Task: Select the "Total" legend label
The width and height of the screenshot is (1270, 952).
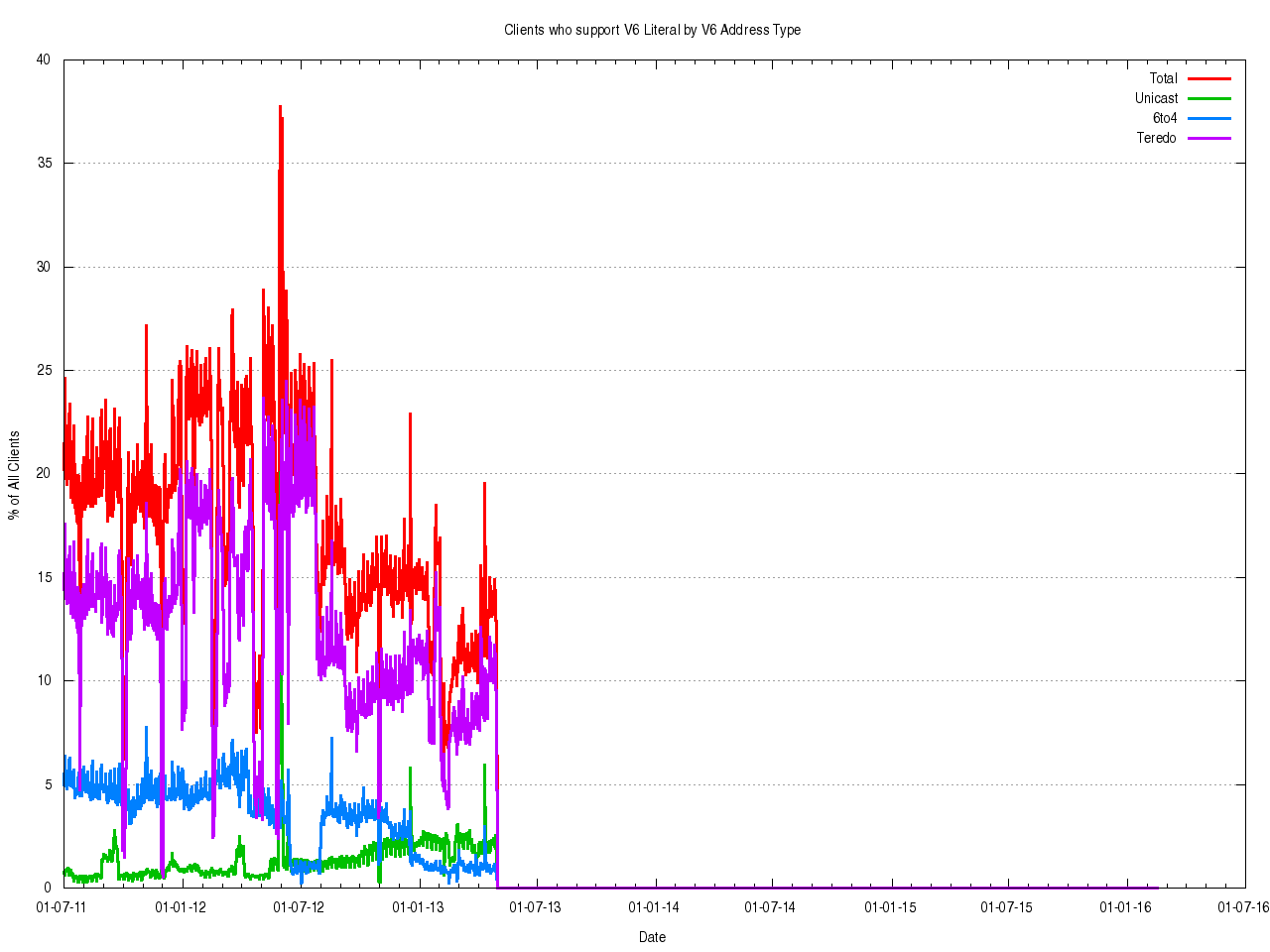Action: 1163,78
